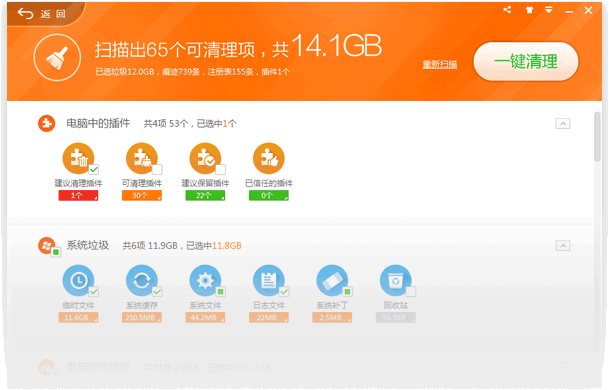Click the 系统垃圾 section icon

point(46,245)
